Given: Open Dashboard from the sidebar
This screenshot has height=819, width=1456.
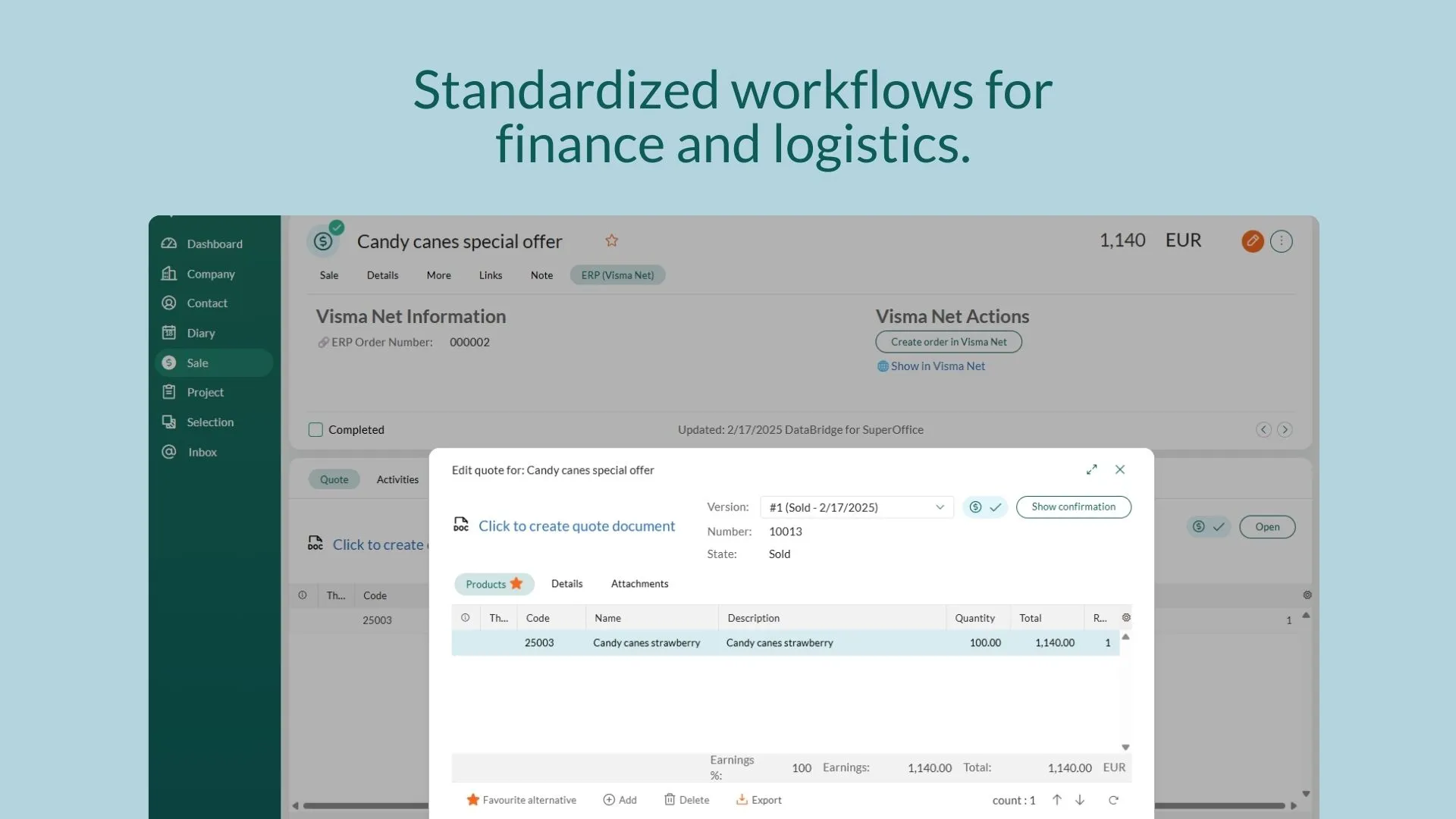Looking at the screenshot, I should pyautogui.click(x=214, y=244).
